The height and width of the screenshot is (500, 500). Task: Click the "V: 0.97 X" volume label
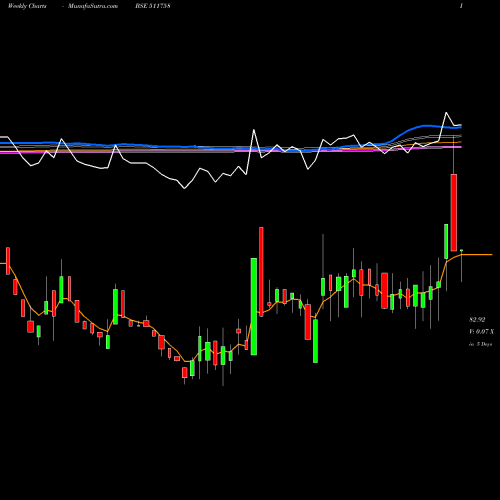(x=481, y=332)
